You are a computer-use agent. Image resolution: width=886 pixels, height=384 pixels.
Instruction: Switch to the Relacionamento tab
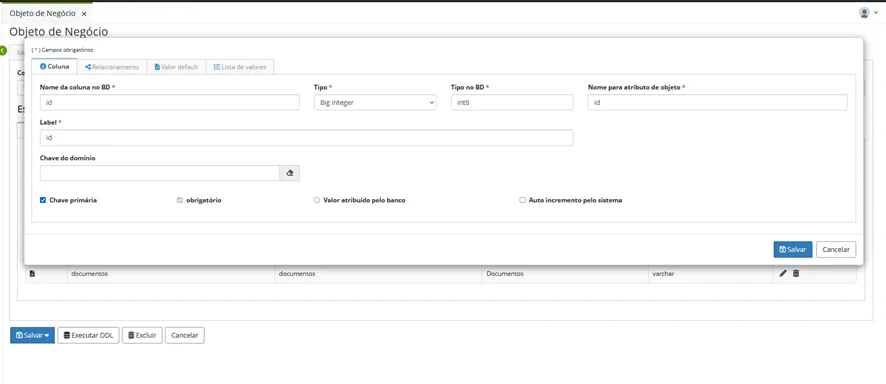point(112,67)
